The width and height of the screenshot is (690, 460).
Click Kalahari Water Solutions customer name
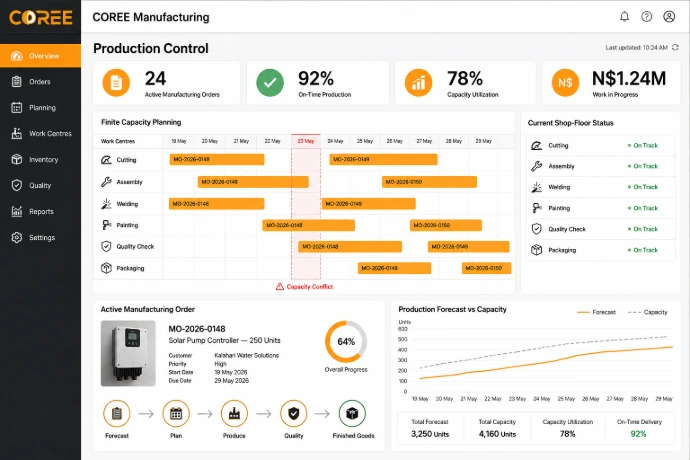click(246, 355)
